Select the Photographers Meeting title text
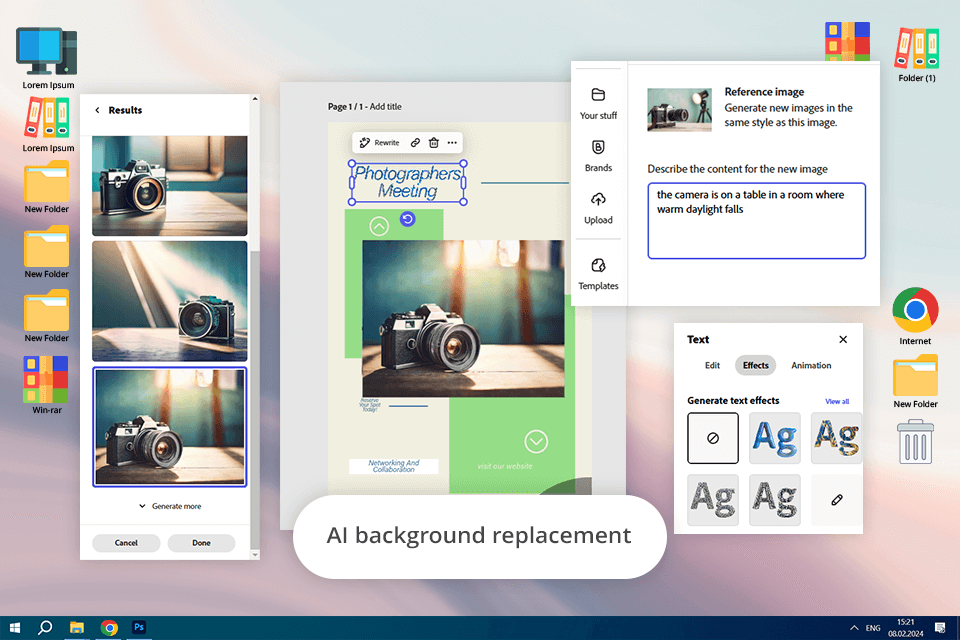 [x=408, y=182]
